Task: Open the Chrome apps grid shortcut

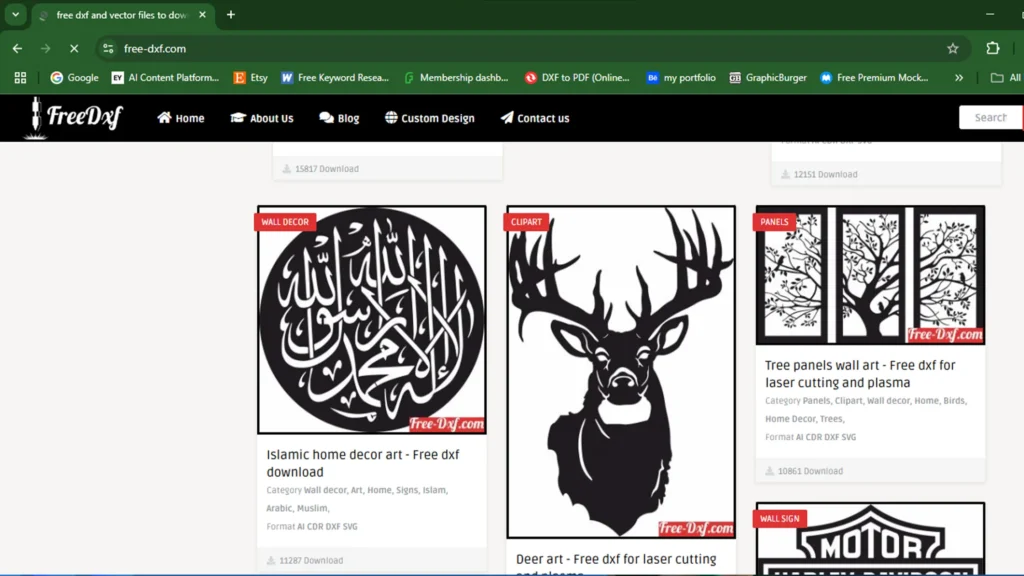Action: (20, 77)
